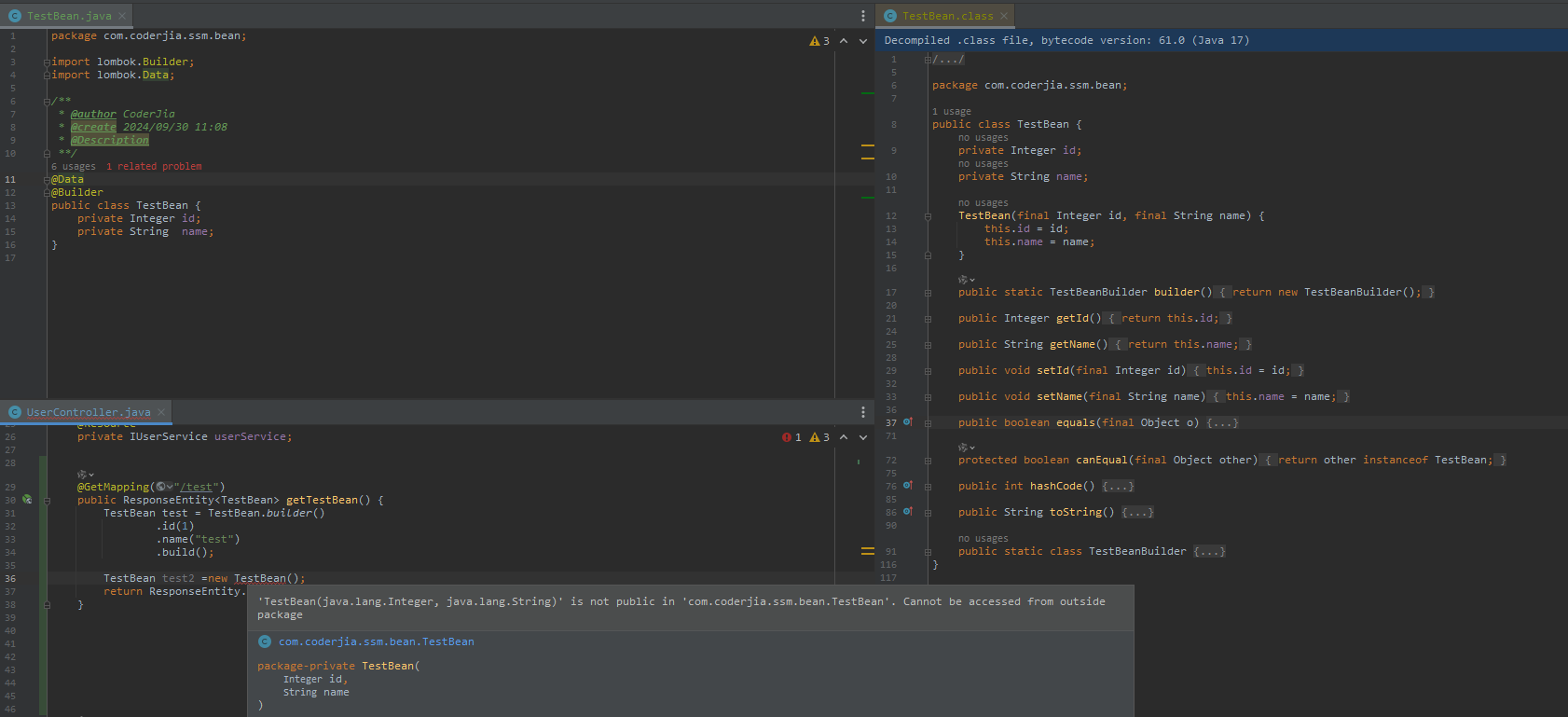
Task: Click the builder() call in UserController.java
Action: pyautogui.click(x=296, y=513)
